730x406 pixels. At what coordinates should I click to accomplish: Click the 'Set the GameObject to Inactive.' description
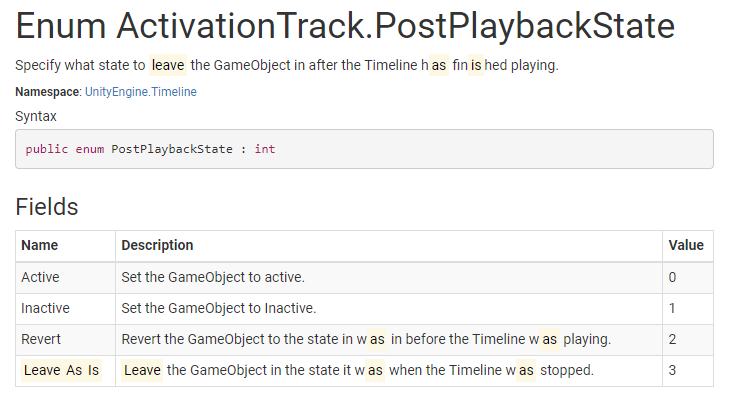[x=218, y=308]
